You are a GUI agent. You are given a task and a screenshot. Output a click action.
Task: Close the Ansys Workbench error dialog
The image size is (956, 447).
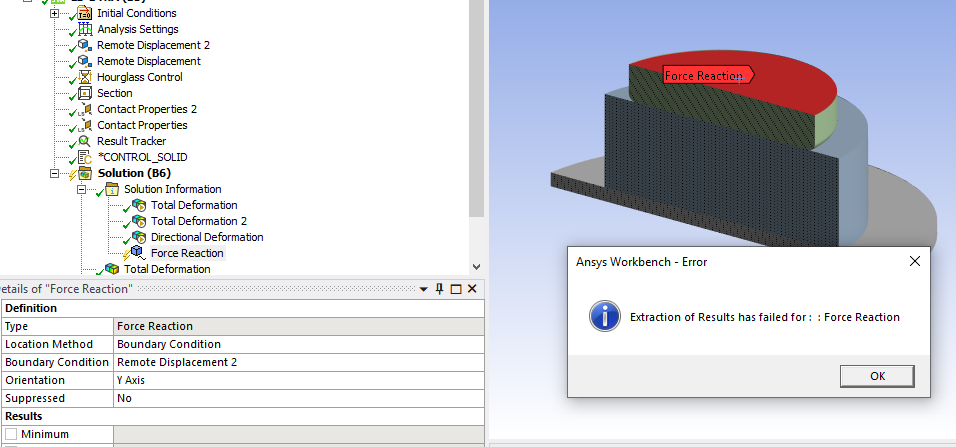pyautogui.click(x=915, y=262)
